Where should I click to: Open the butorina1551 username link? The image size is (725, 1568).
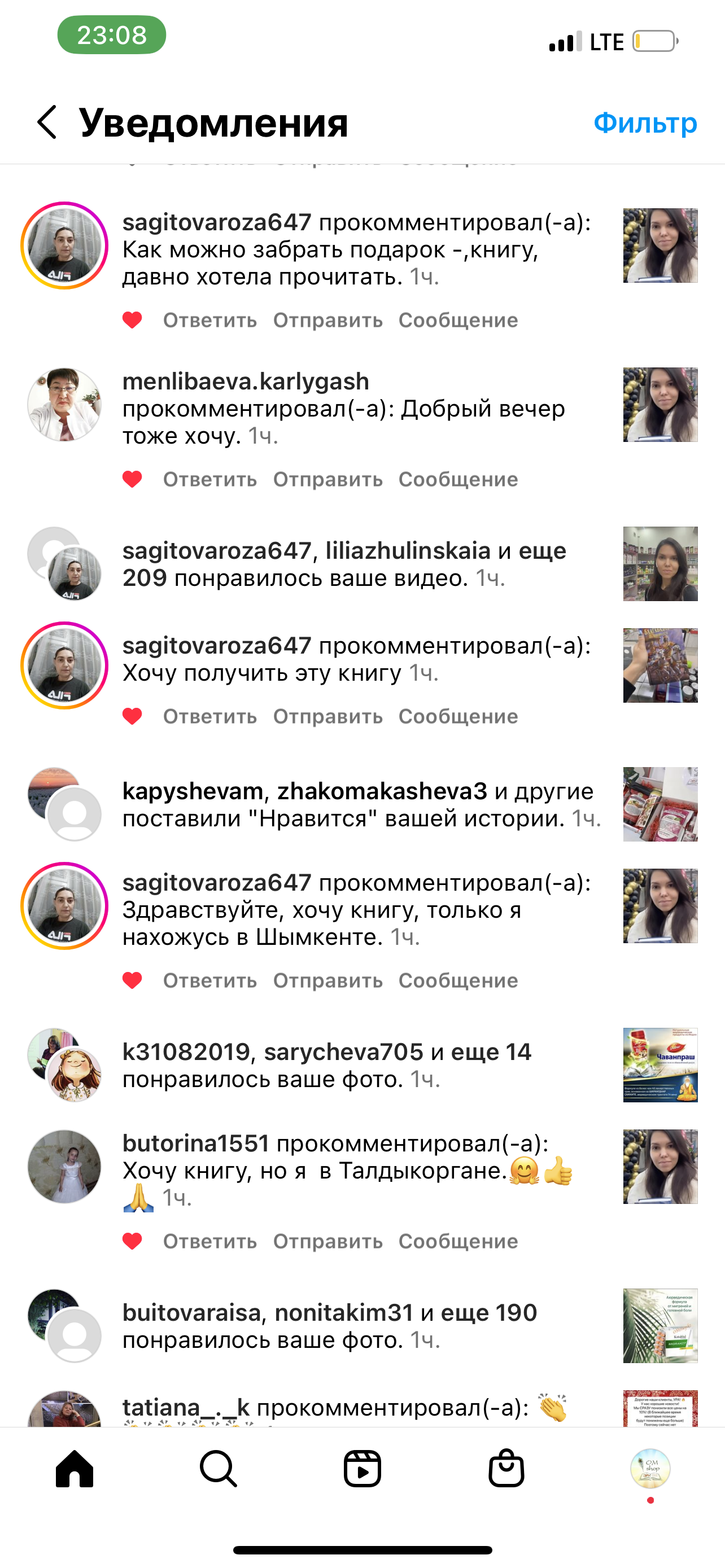coord(196,1143)
